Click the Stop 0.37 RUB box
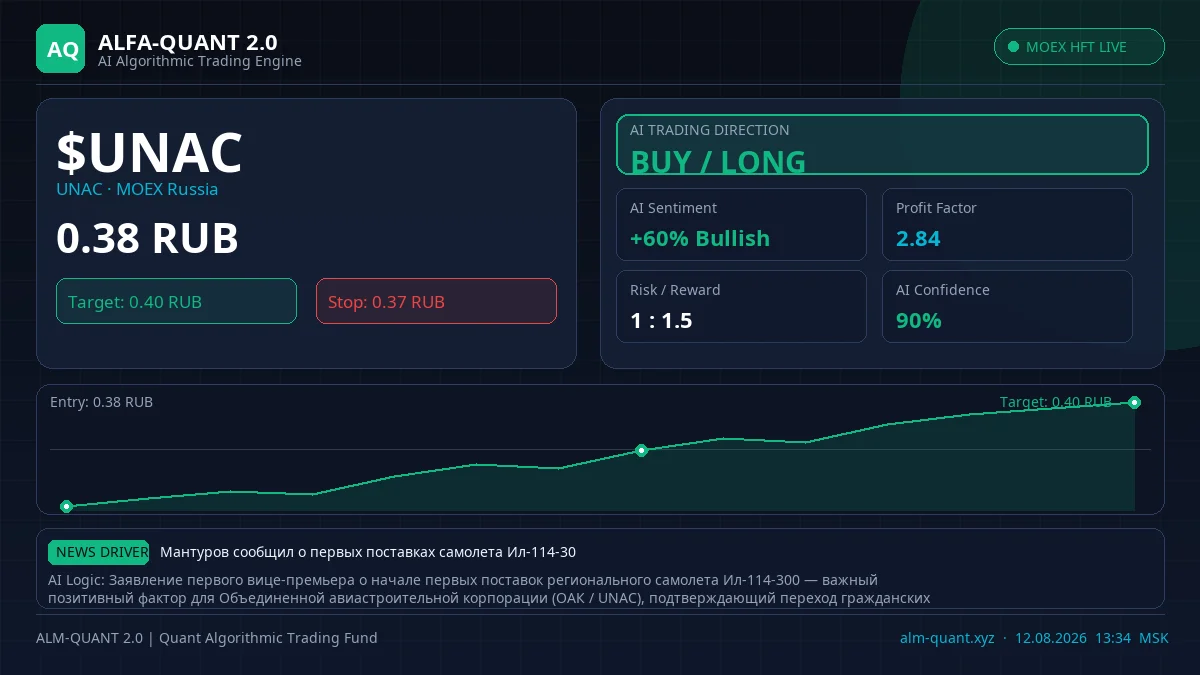Screen dimensions: 1200x675 [436, 301]
